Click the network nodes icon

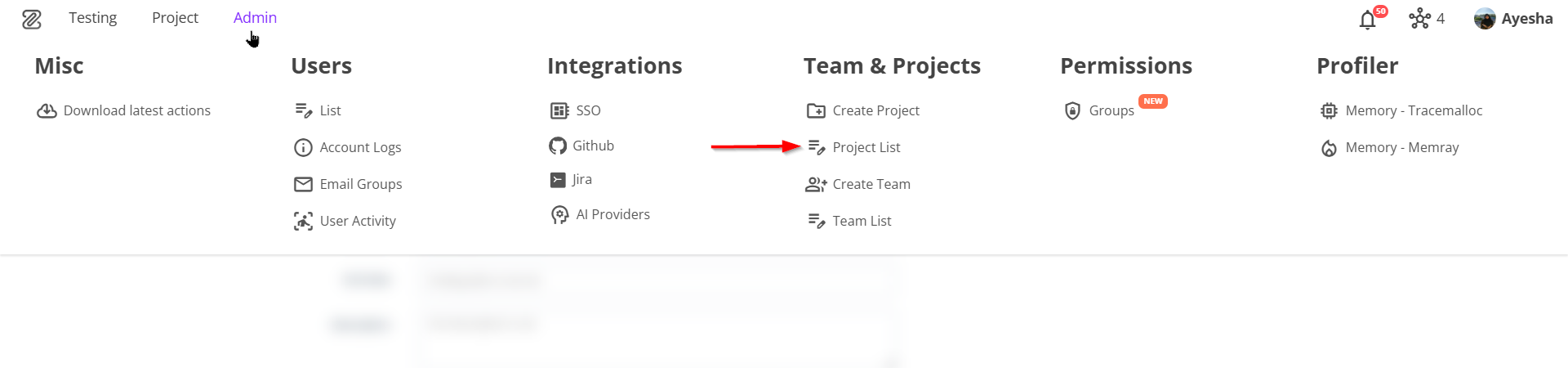click(x=1419, y=19)
